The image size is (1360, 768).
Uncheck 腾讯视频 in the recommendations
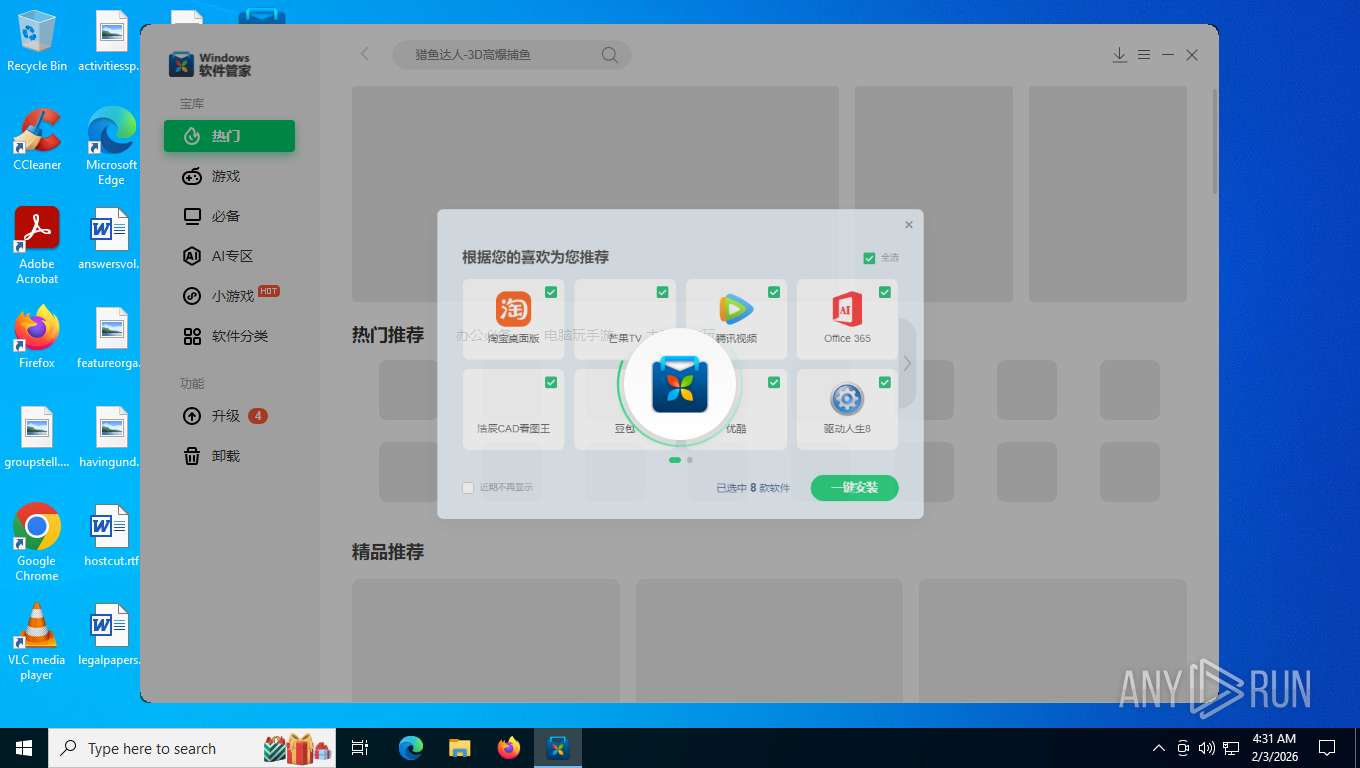[x=773, y=292]
